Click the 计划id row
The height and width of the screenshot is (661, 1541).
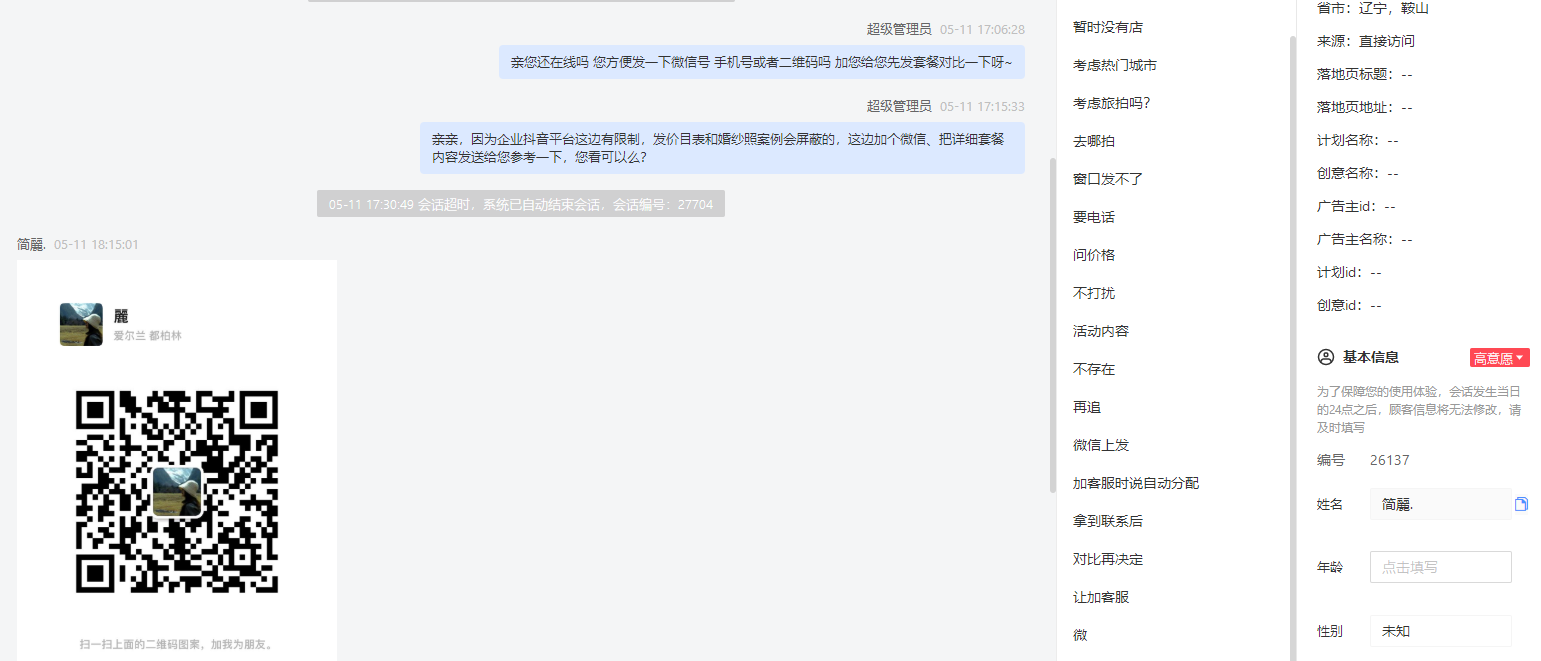(x=1349, y=272)
